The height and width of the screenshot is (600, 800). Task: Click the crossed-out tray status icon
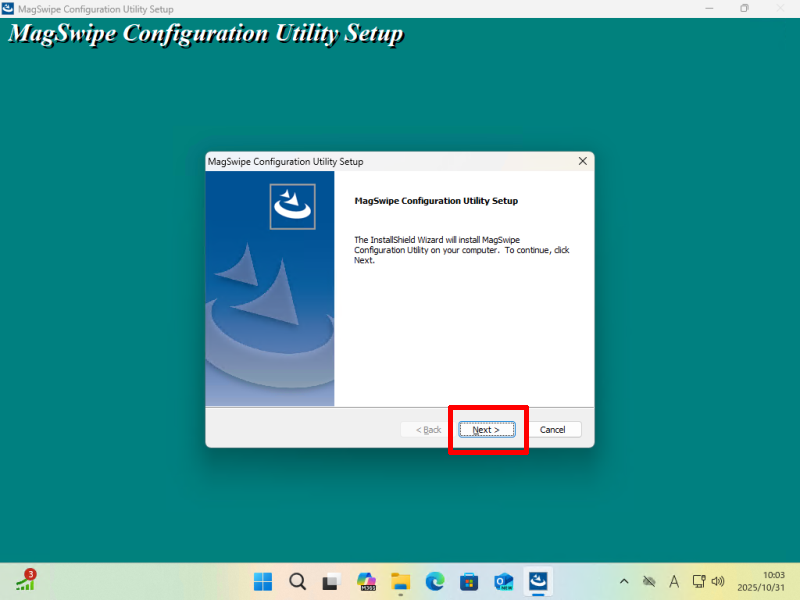(x=649, y=581)
